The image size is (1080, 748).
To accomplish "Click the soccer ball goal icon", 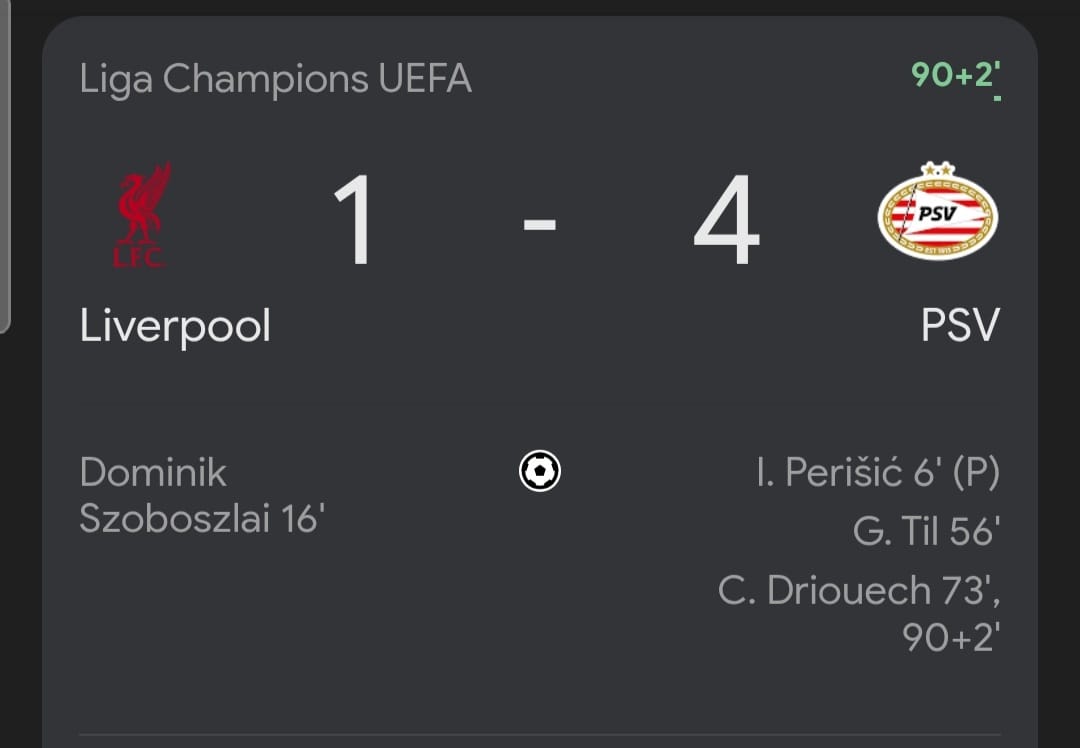I will coord(540,471).
